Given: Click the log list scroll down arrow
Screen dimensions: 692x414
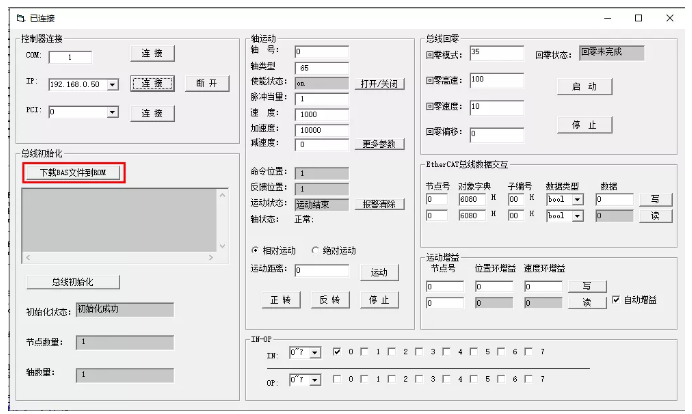Looking at the screenshot, I should coord(222,246).
